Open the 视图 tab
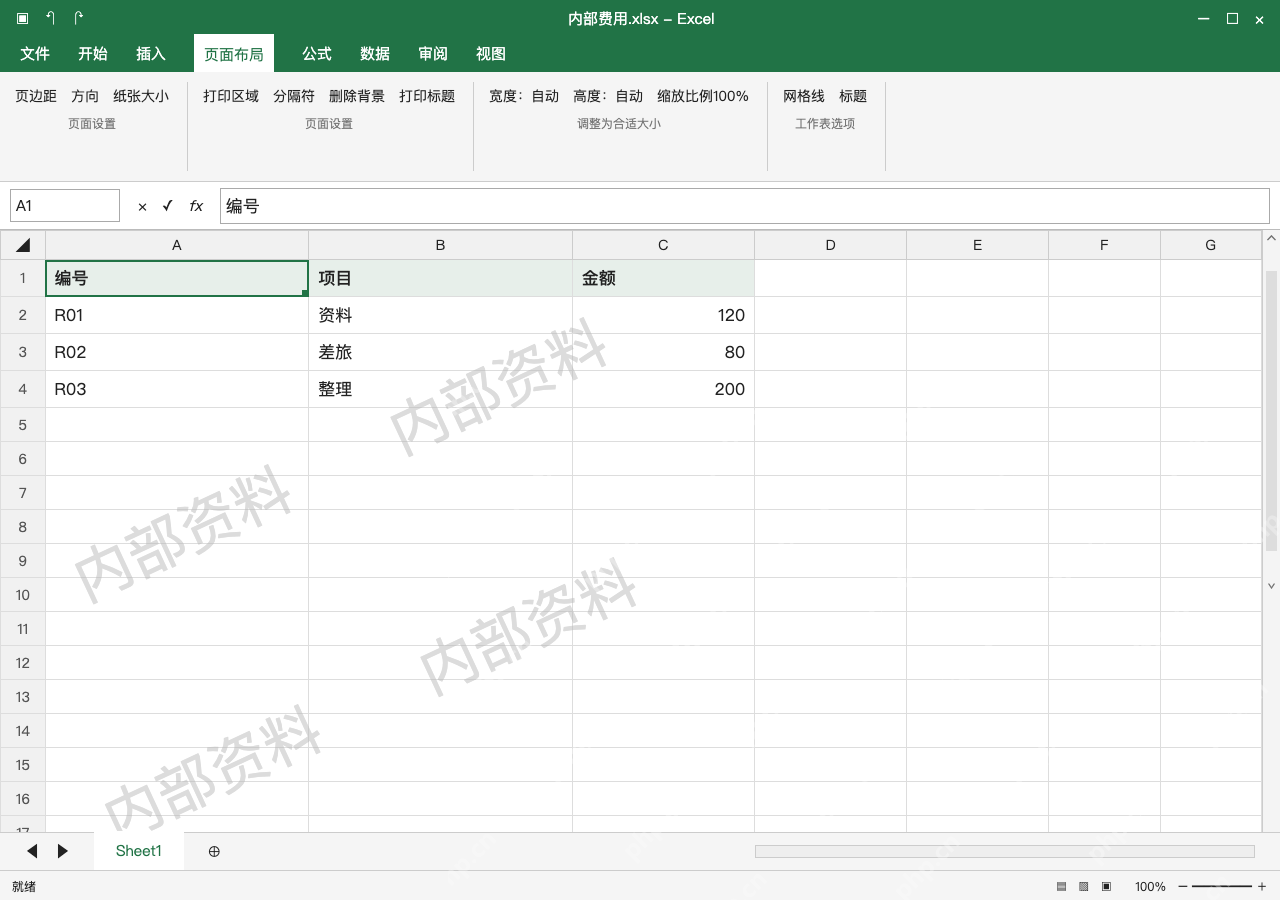Image resolution: width=1280 pixels, height=900 pixels. [491, 54]
